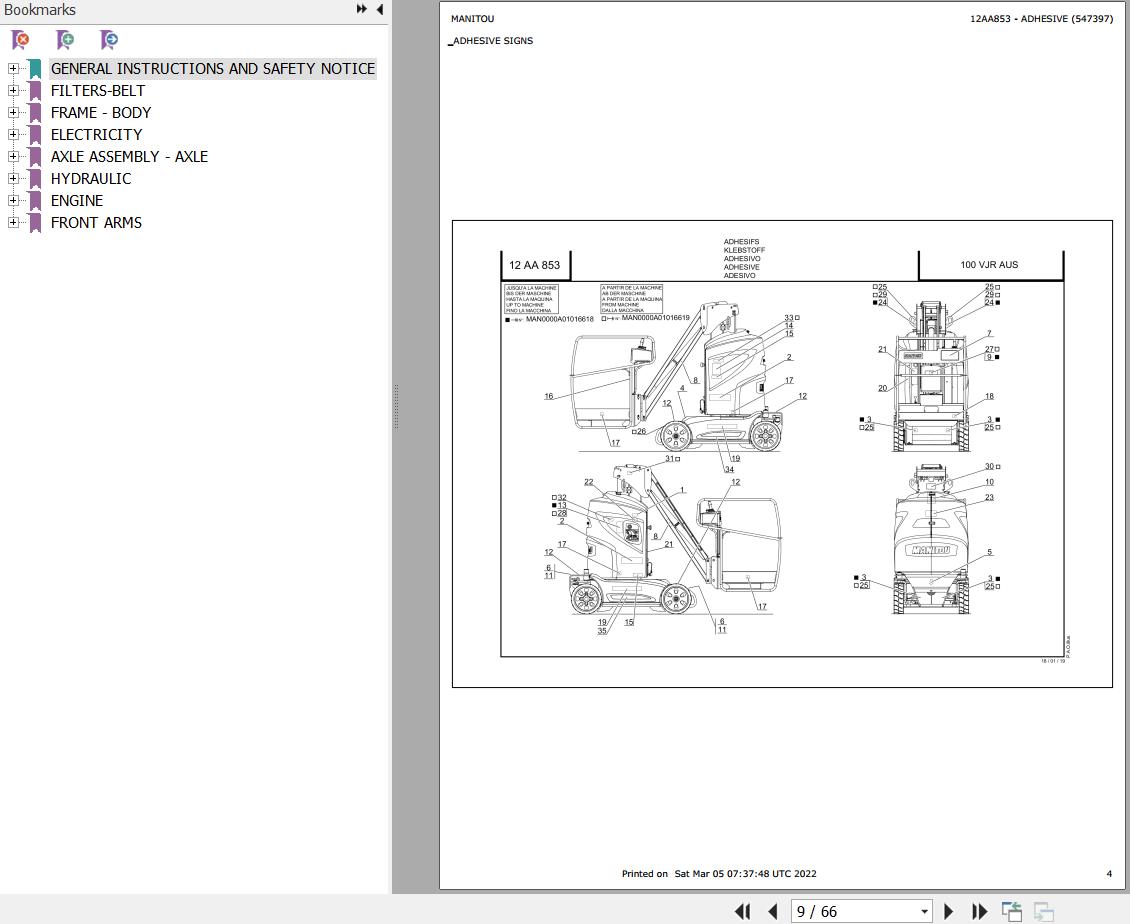
Task: Expand the ENGINE bookmark node
Action: coord(13,200)
